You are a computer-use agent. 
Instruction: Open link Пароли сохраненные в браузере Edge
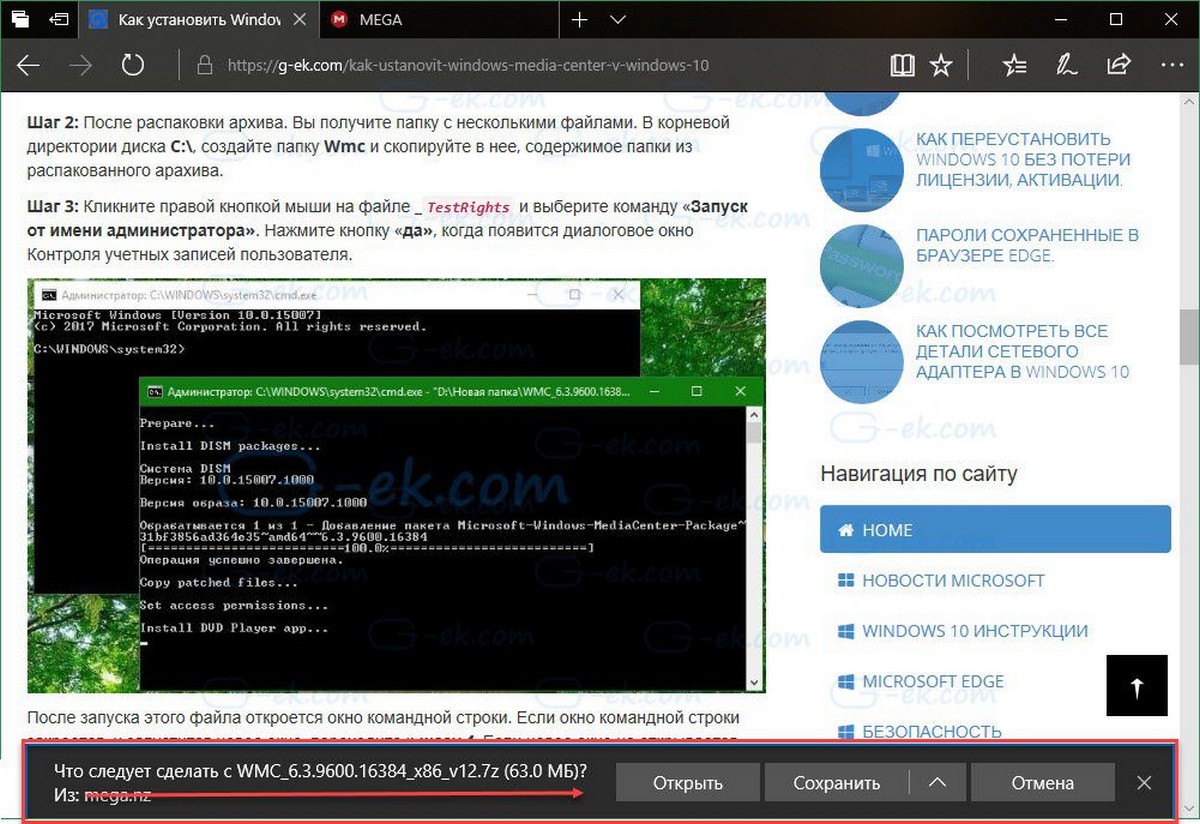tap(1027, 245)
